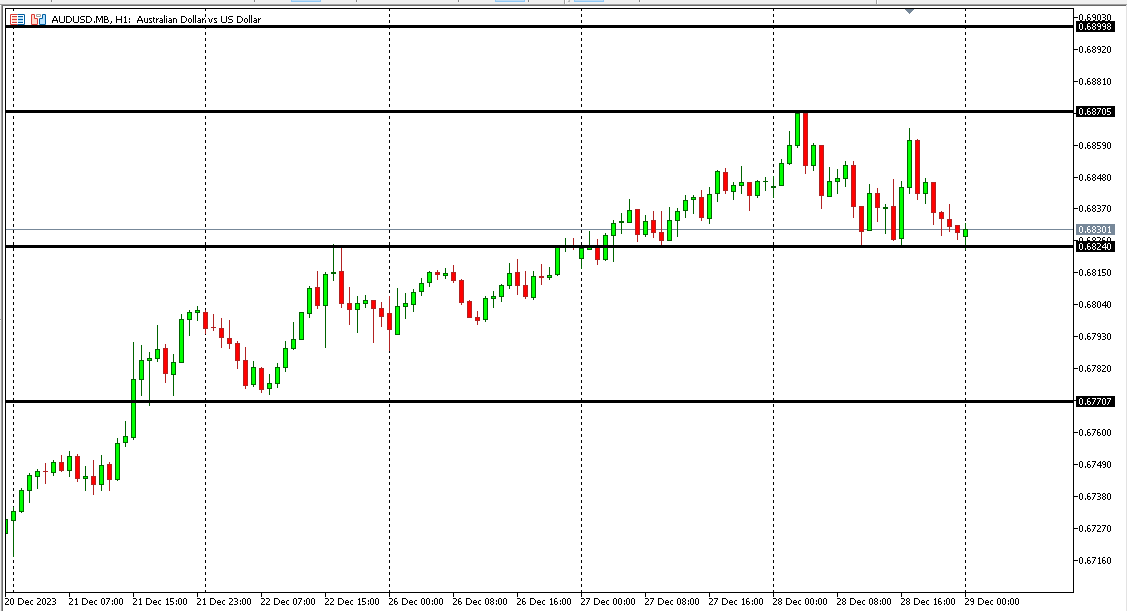
Task: Click the chart shift triangle marker at top
Action: [x=909, y=10]
